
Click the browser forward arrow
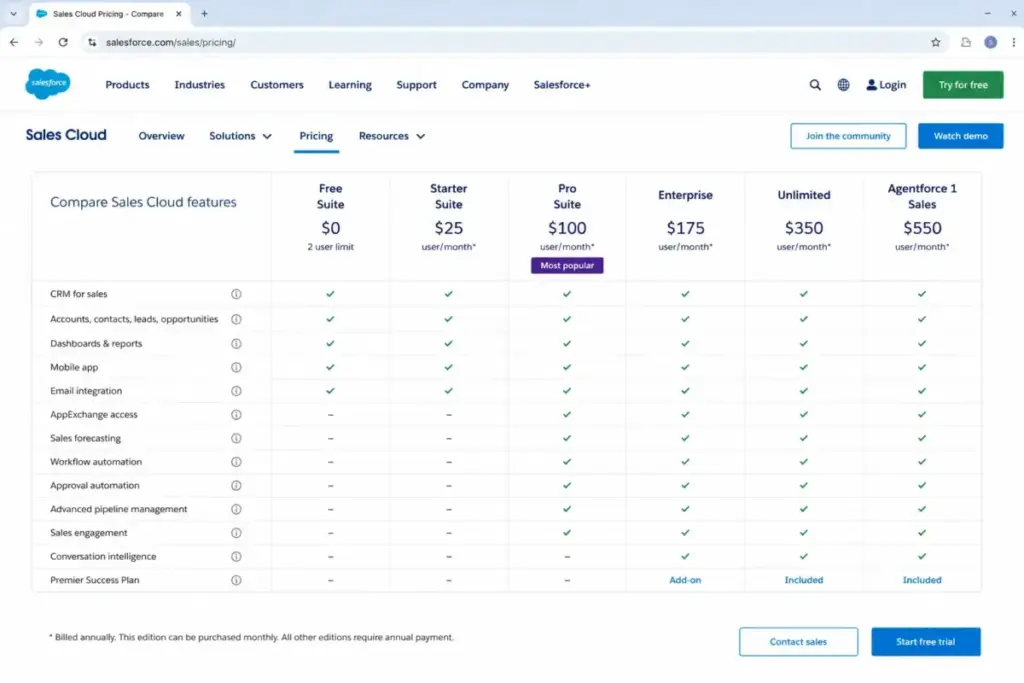tap(39, 42)
